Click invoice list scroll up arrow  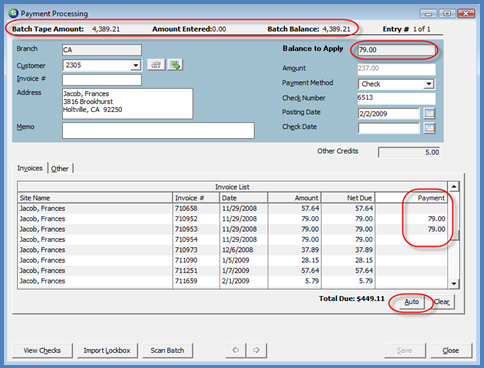pyautogui.click(x=454, y=187)
